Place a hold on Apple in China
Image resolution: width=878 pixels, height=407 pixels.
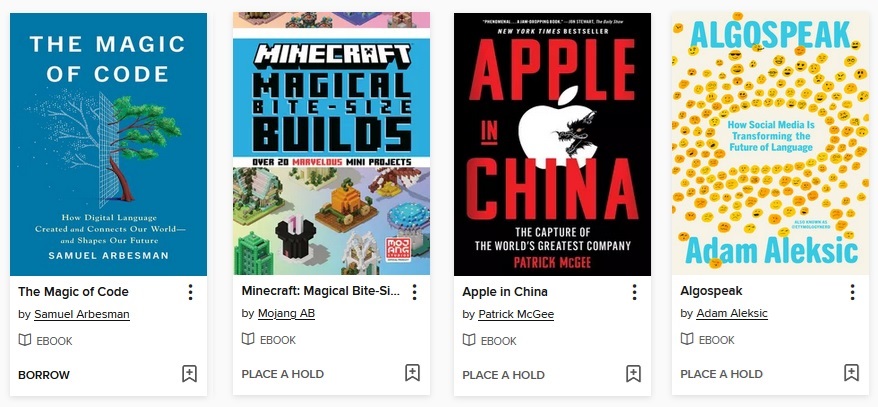pyautogui.click(x=503, y=375)
